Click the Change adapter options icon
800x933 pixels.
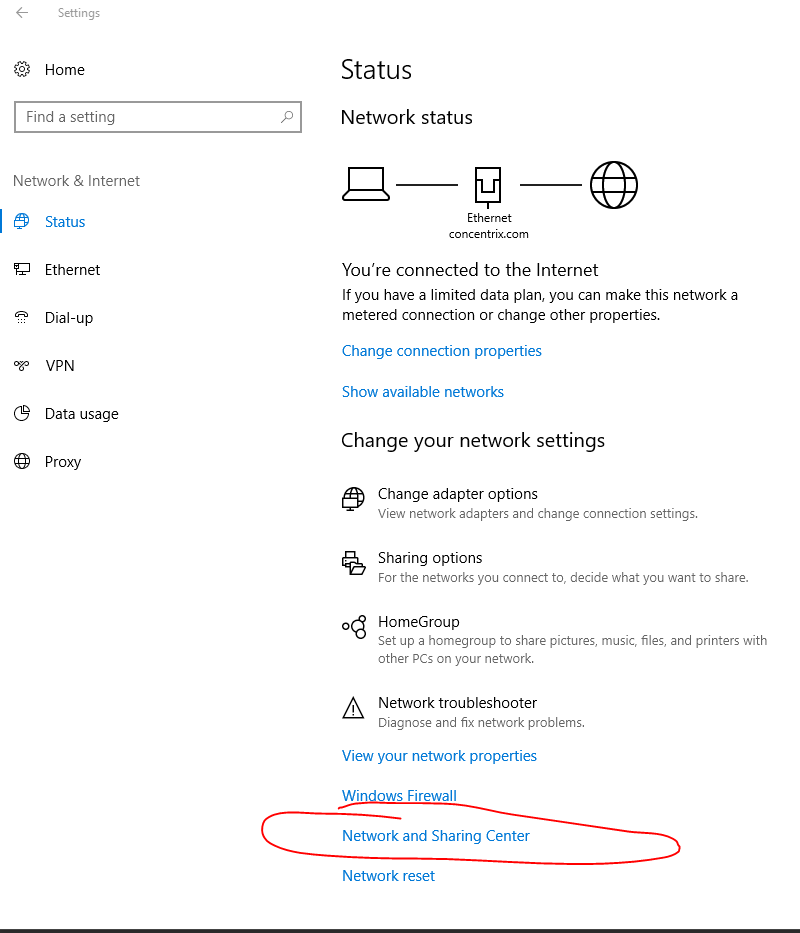353,499
